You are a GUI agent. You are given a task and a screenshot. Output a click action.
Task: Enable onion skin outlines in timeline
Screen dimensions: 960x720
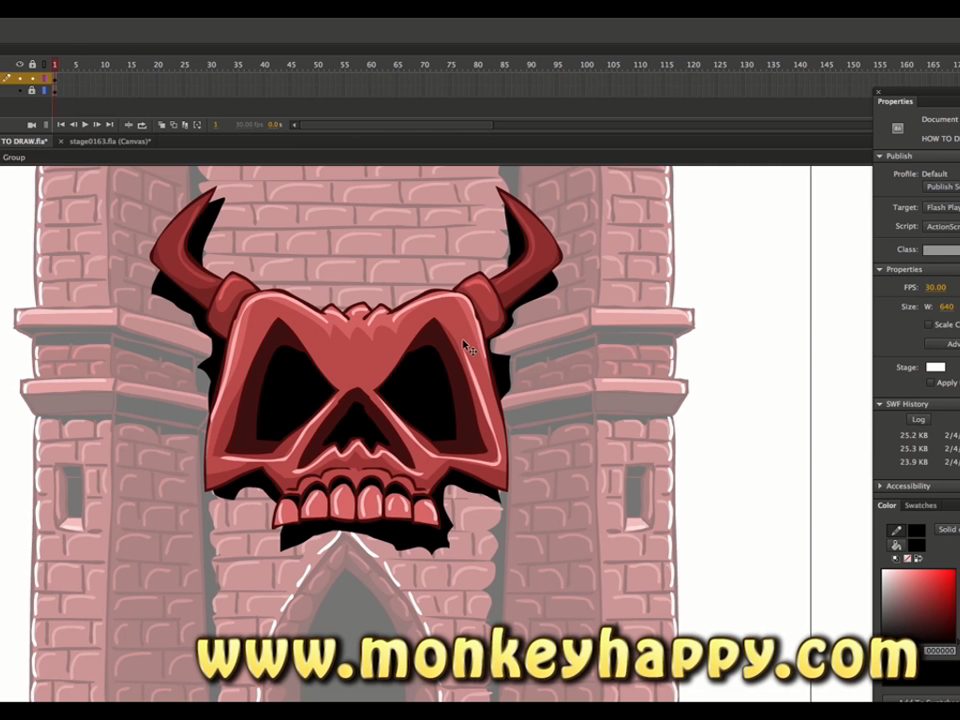(x=173, y=125)
